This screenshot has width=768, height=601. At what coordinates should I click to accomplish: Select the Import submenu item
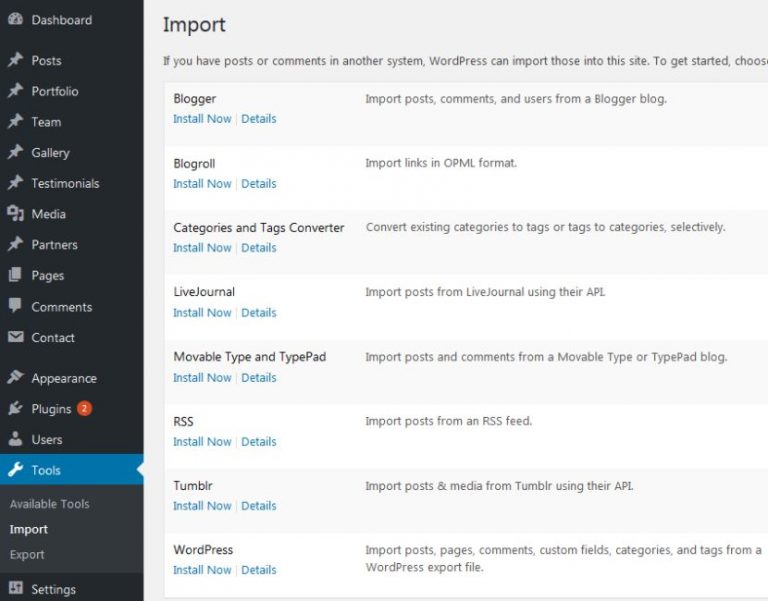pyautogui.click(x=28, y=529)
